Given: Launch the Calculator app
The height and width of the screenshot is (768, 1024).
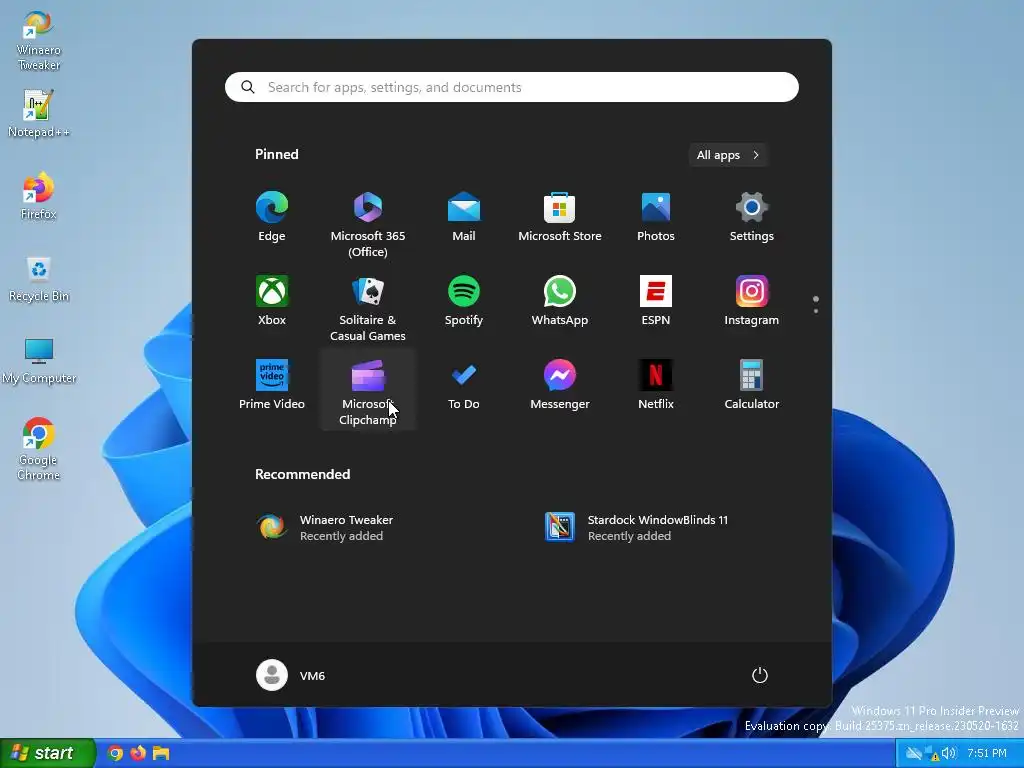Looking at the screenshot, I should [x=752, y=385].
